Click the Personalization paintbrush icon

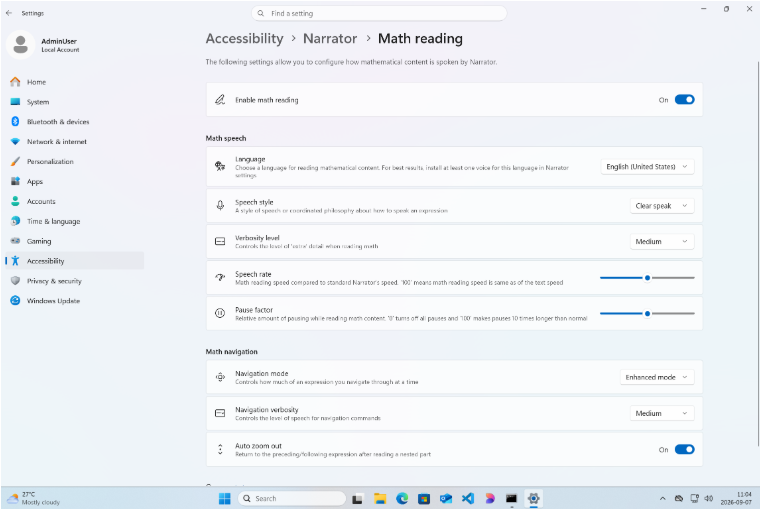click(x=15, y=161)
